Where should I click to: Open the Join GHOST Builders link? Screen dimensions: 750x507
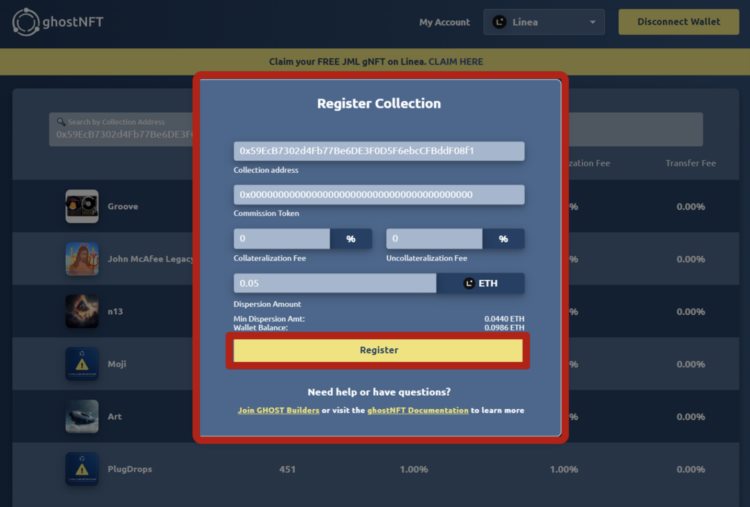(x=278, y=410)
